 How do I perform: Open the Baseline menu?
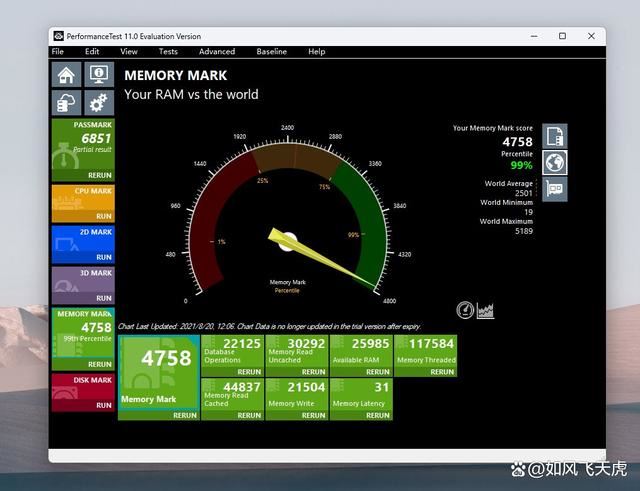(x=271, y=51)
